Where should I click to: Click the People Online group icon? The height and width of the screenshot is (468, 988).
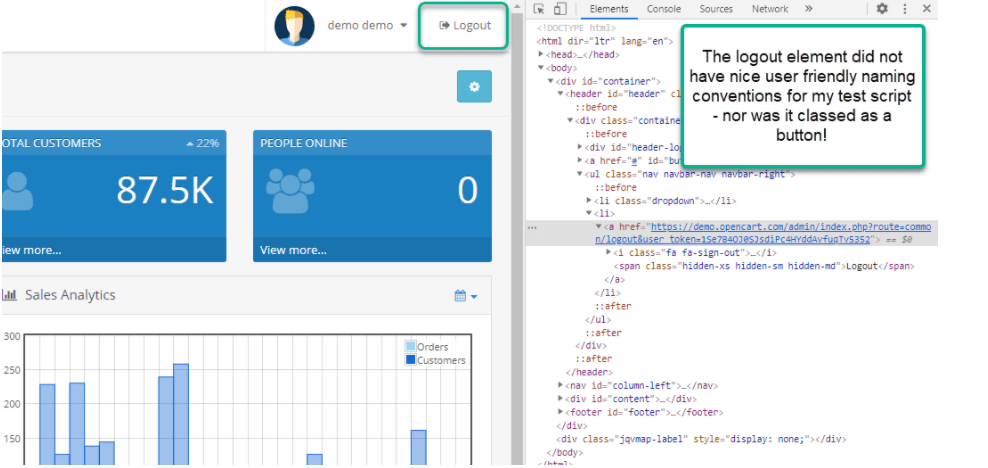[288, 189]
